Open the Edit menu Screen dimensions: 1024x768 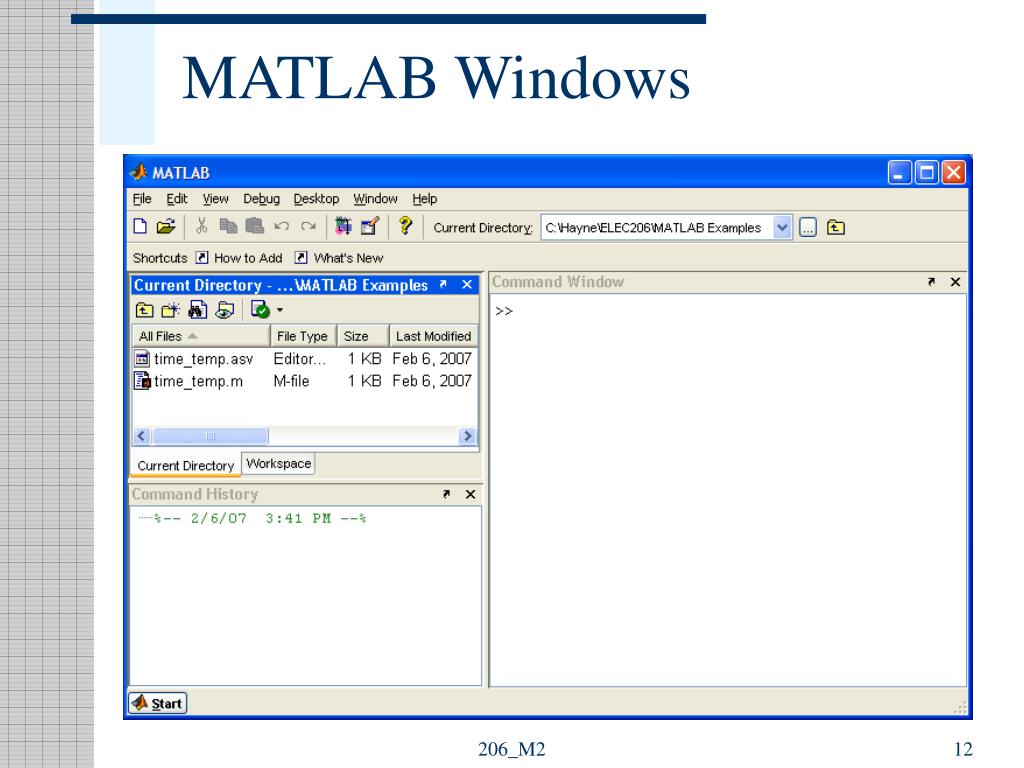pos(176,199)
